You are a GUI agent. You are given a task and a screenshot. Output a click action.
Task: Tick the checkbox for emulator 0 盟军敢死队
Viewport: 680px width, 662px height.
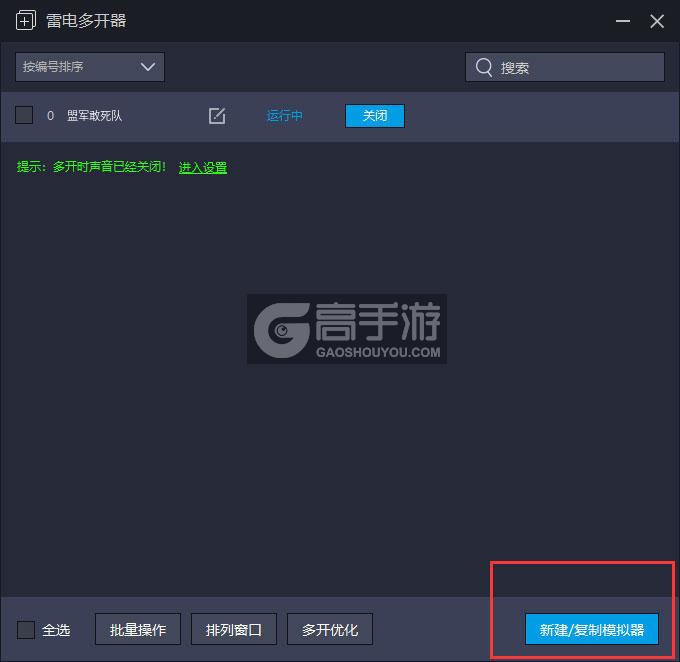point(24,115)
